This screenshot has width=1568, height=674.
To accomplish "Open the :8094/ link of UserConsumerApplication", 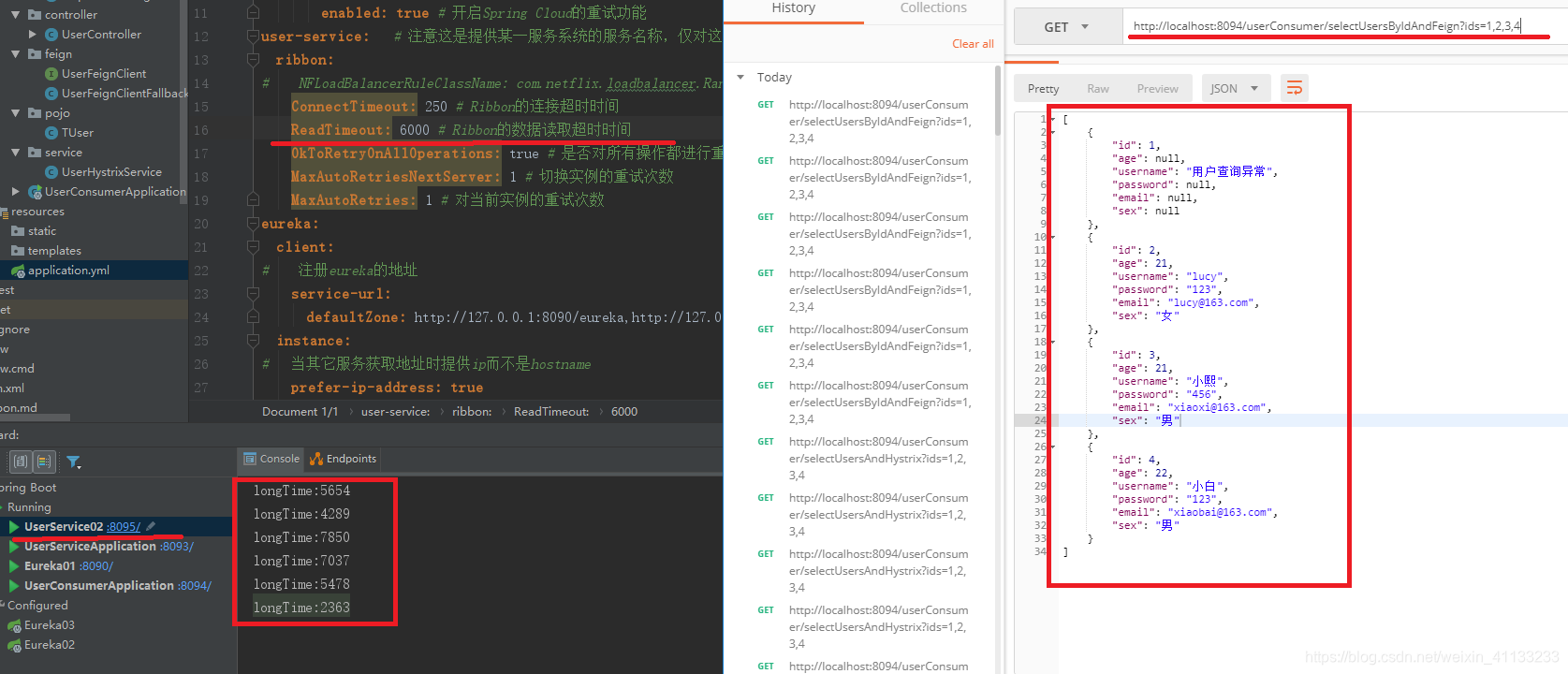I will point(195,586).
